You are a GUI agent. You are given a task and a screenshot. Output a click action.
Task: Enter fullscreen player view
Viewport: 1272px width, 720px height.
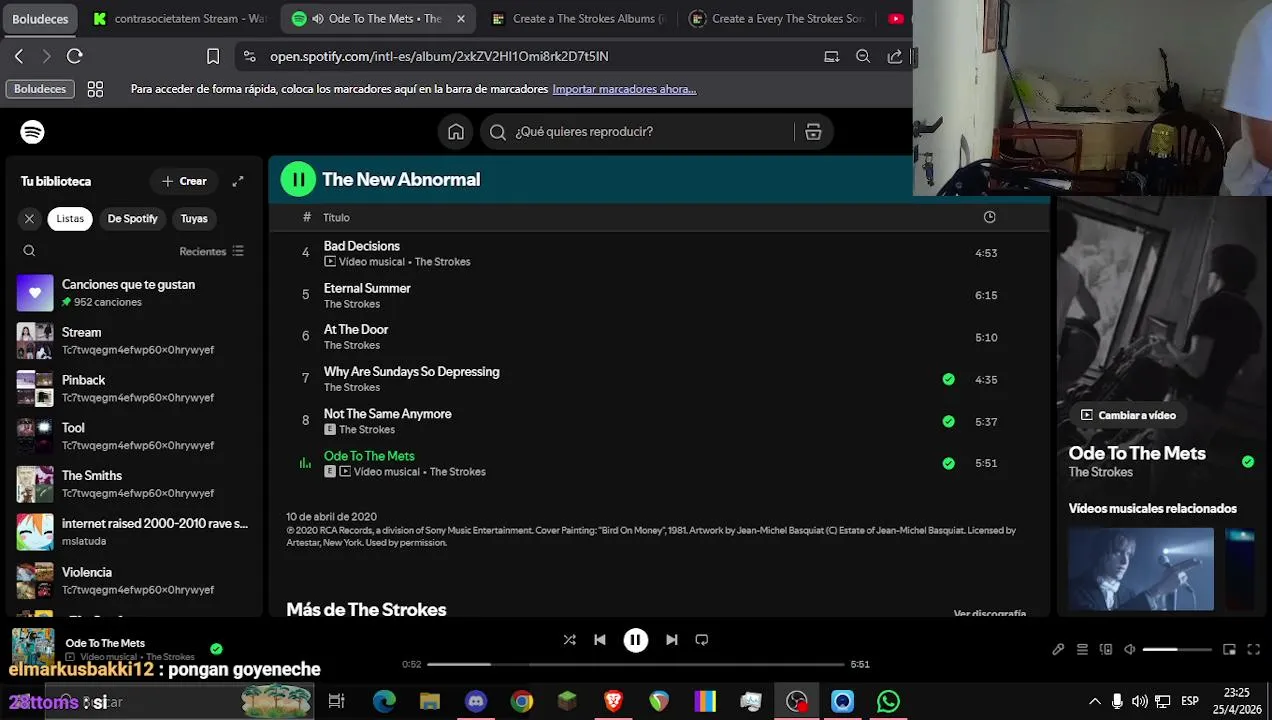coord(1253,649)
